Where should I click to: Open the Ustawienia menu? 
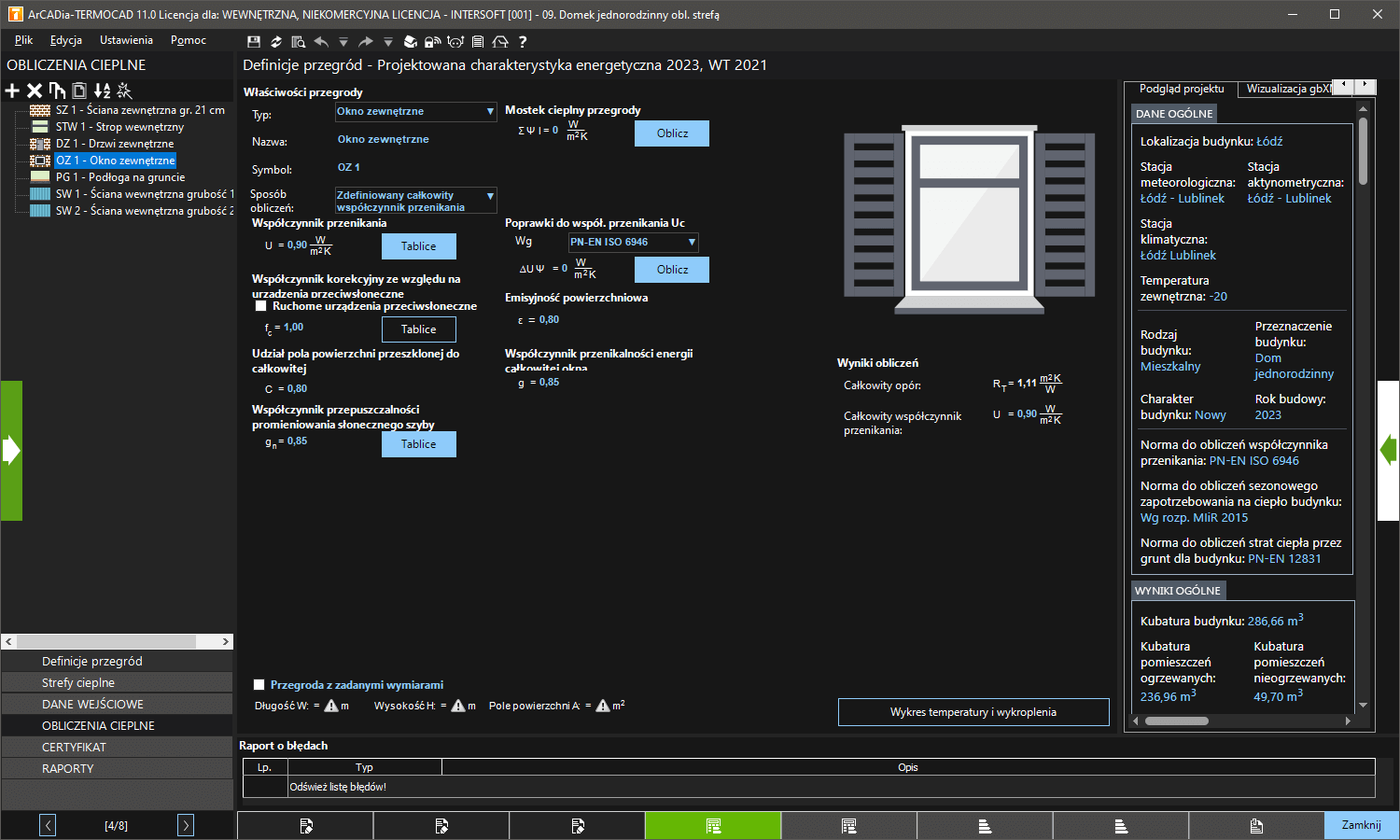(x=126, y=40)
